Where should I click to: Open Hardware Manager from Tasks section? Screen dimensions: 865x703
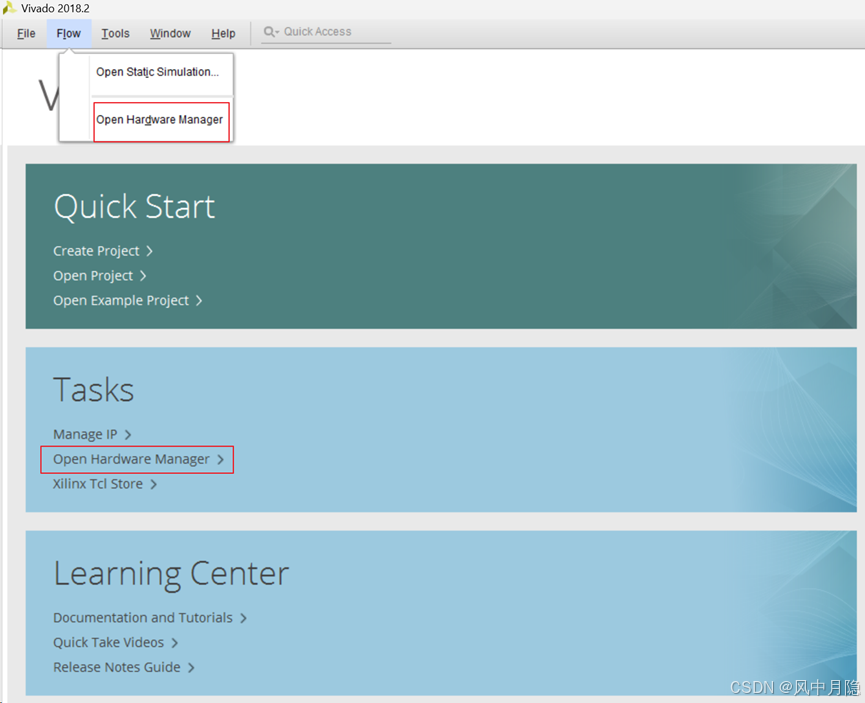[x=131, y=459]
